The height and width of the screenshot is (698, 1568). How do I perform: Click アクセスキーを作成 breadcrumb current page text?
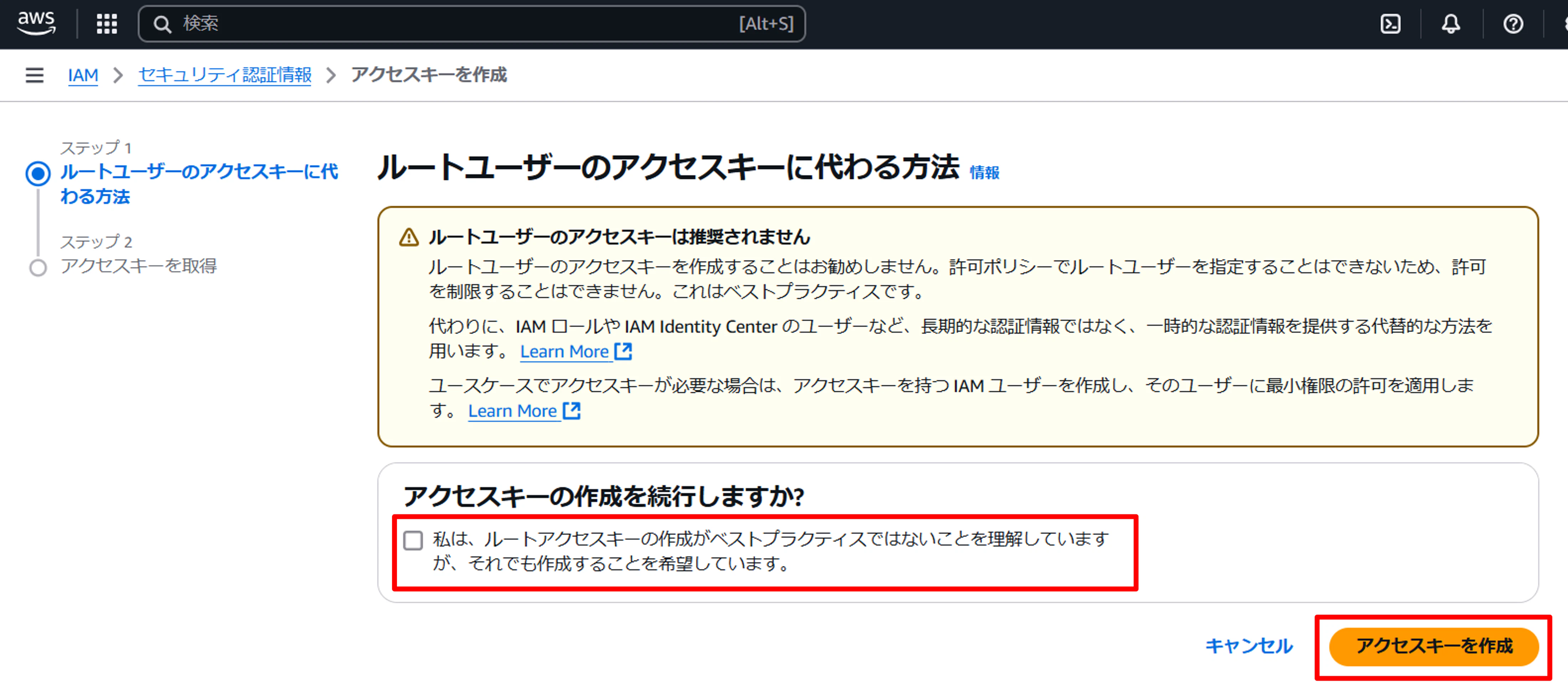(429, 75)
